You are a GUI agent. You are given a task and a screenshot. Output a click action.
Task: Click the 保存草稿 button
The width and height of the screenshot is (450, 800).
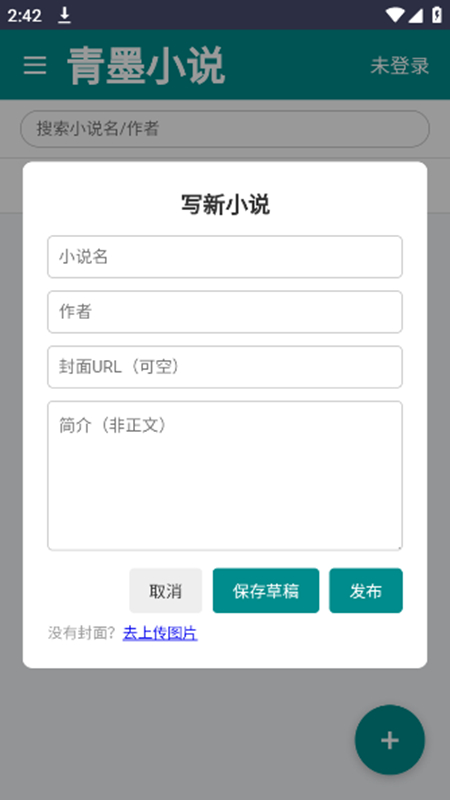click(x=266, y=591)
